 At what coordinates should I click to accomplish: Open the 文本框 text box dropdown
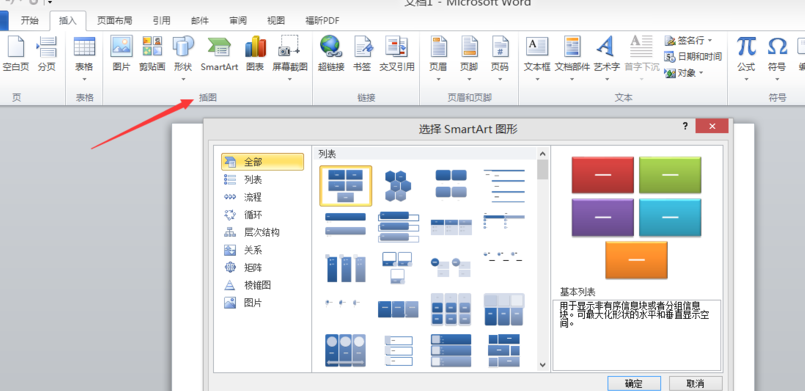pyautogui.click(x=537, y=59)
